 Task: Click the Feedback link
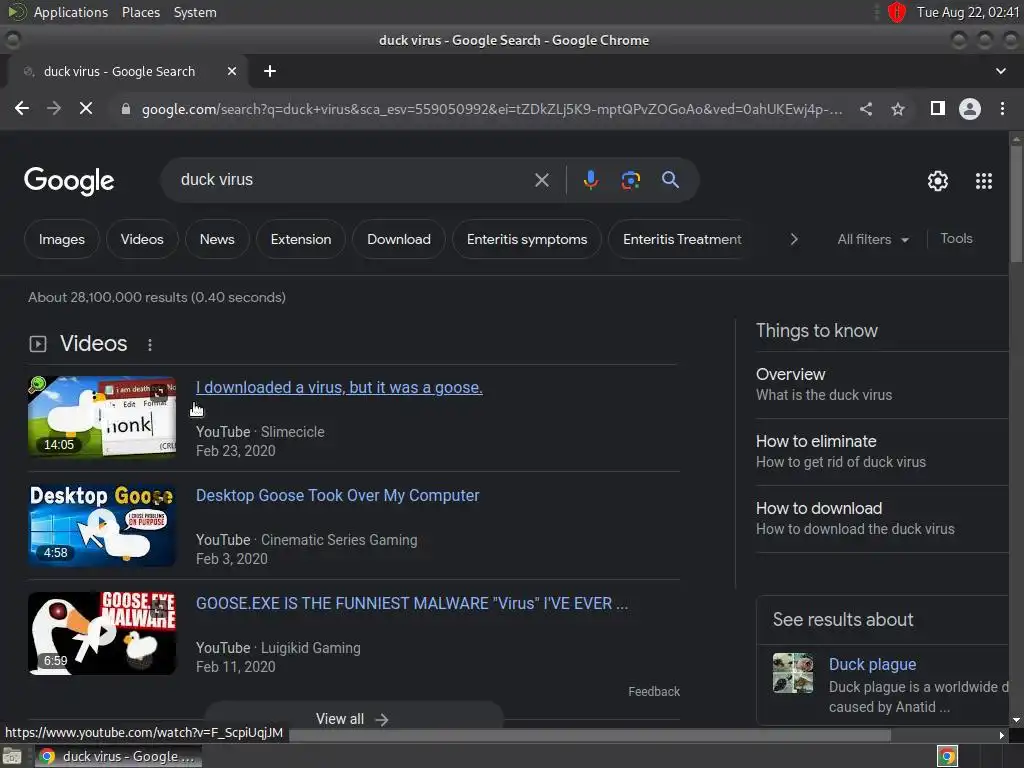coord(654,691)
